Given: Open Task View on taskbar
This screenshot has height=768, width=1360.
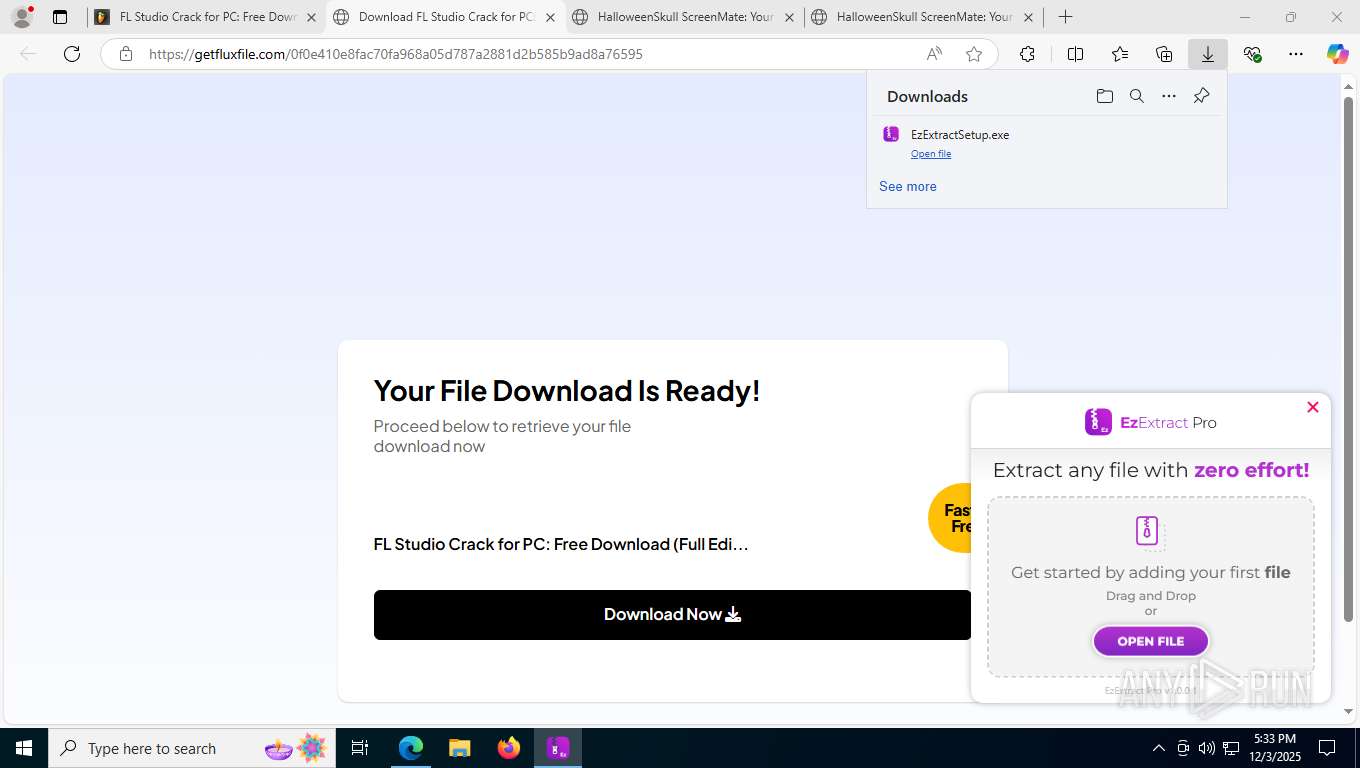Looking at the screenshot, I should [360, 748].
